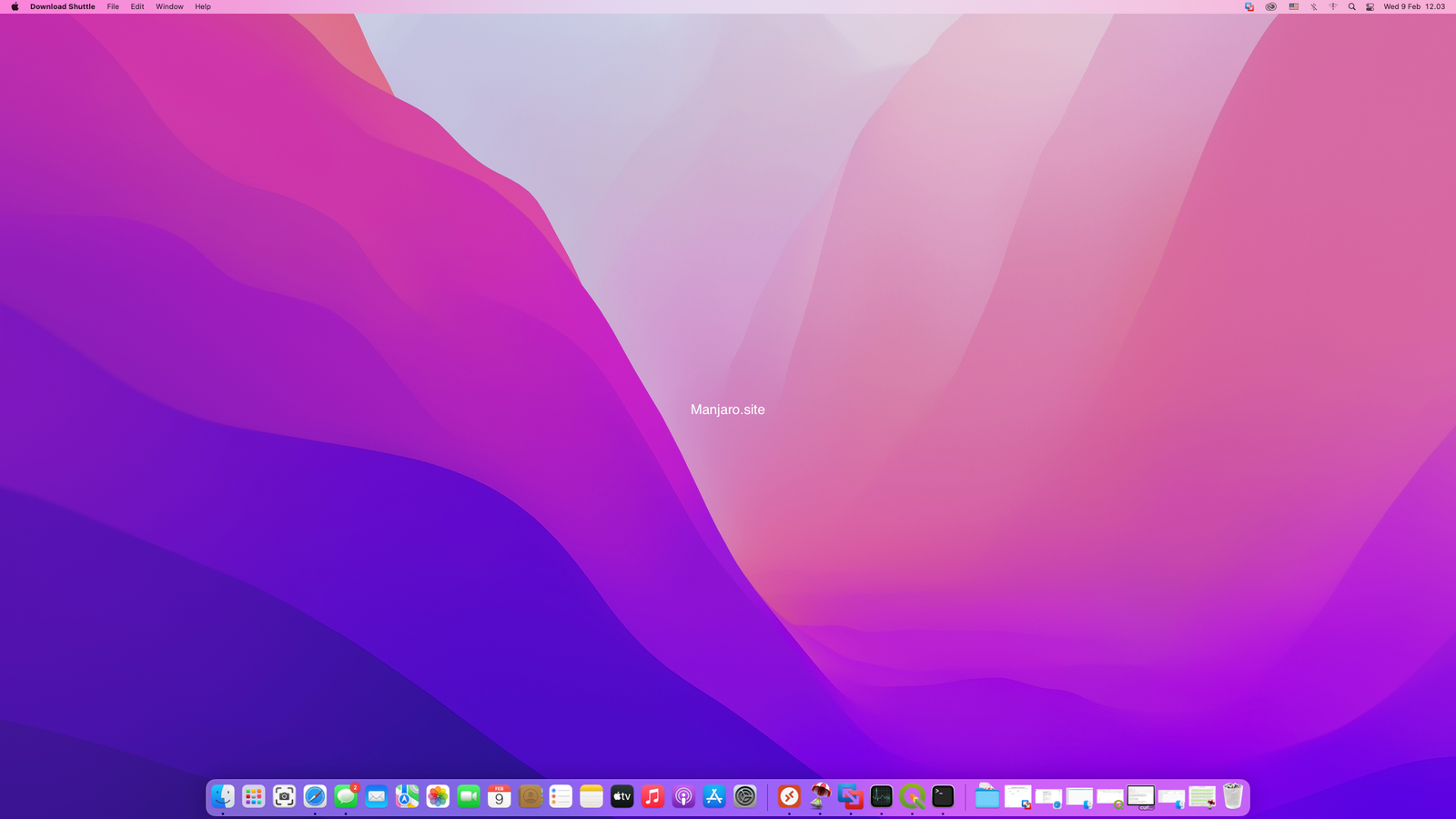
Task: Open Control Center in the menu bar
Action: point(1370,6)
